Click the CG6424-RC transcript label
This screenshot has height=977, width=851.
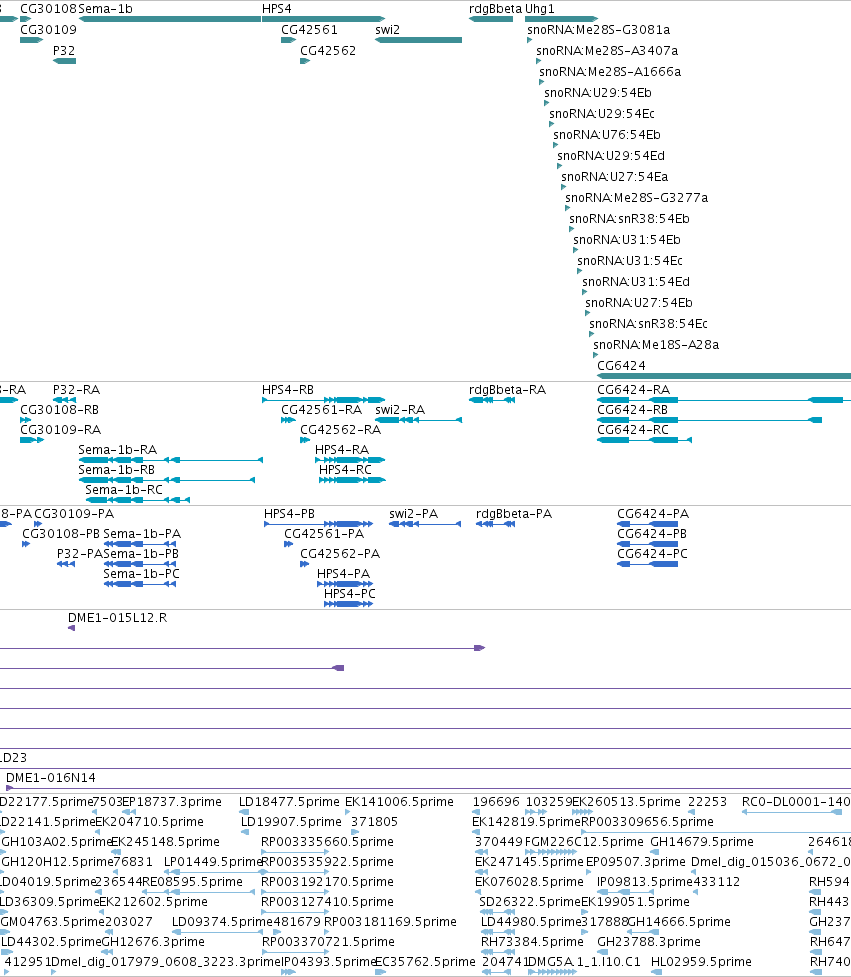(633, 430)
